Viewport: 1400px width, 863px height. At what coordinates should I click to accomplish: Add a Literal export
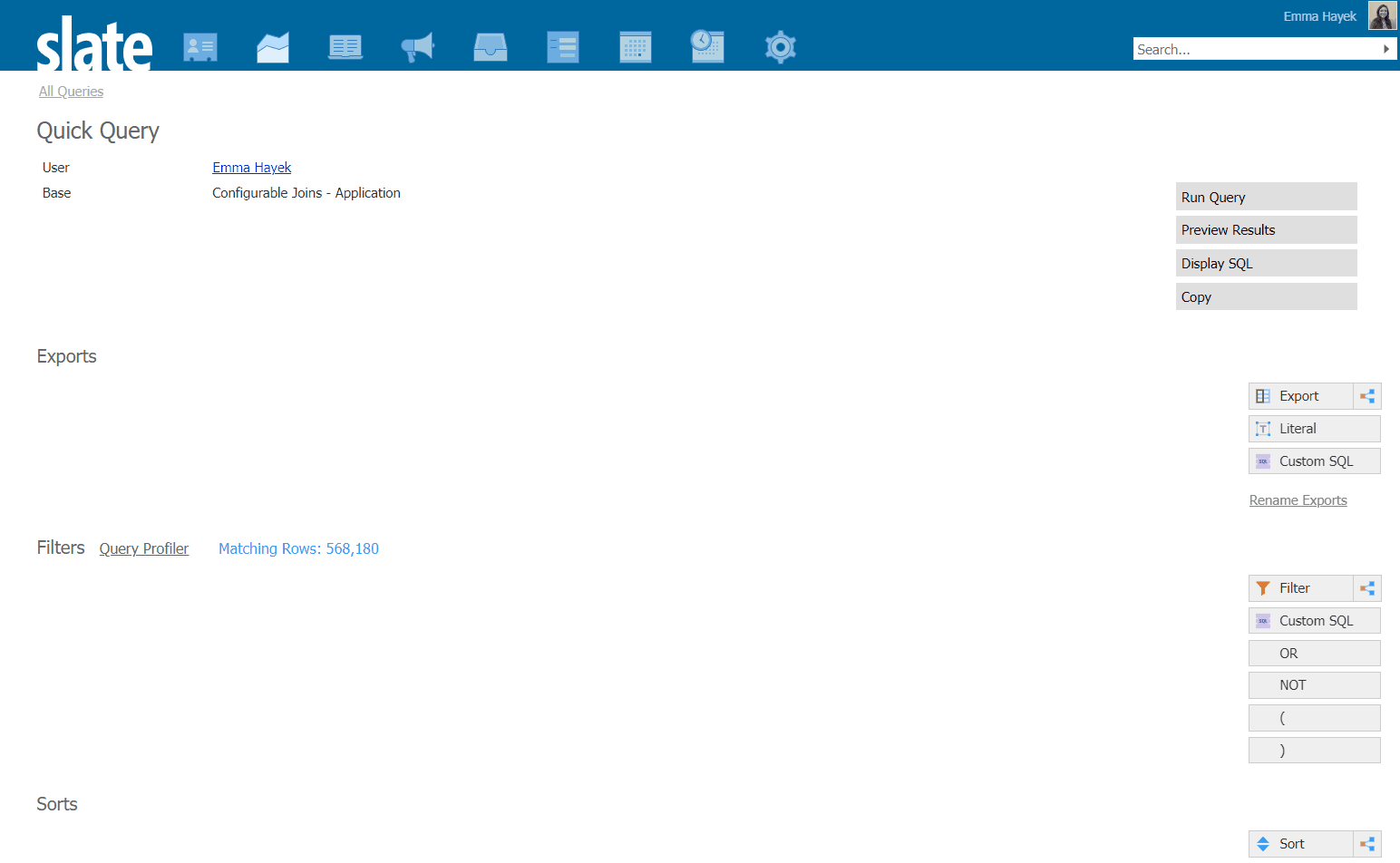1315,429
